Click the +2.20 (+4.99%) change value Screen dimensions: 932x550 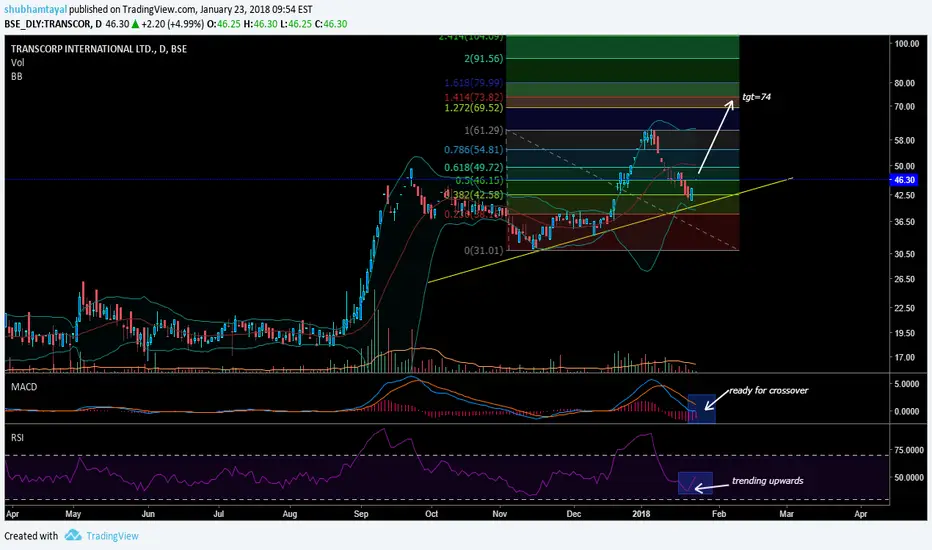click(172, 24)
